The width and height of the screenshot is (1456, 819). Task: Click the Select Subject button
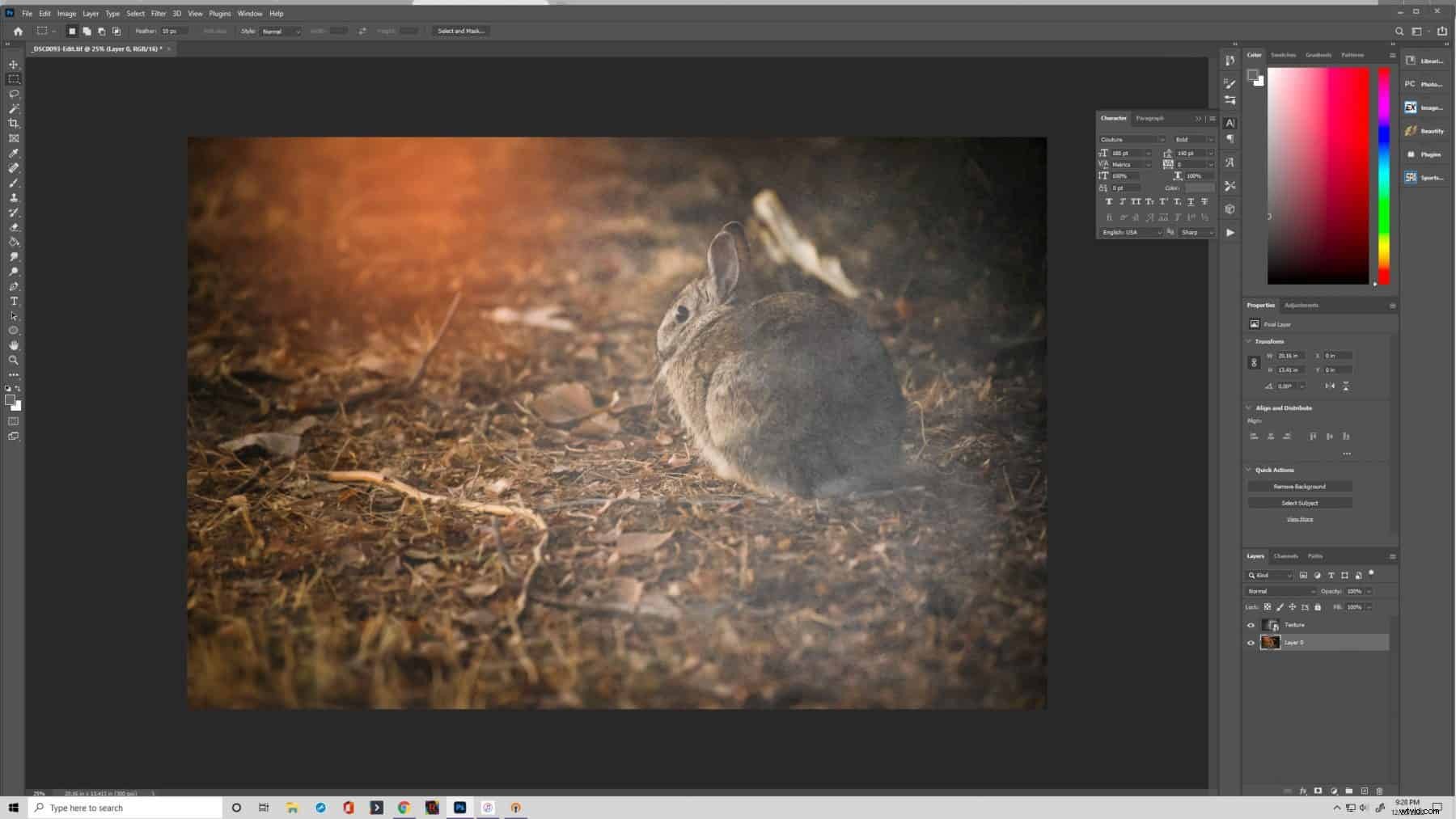tap(1300, 502)
